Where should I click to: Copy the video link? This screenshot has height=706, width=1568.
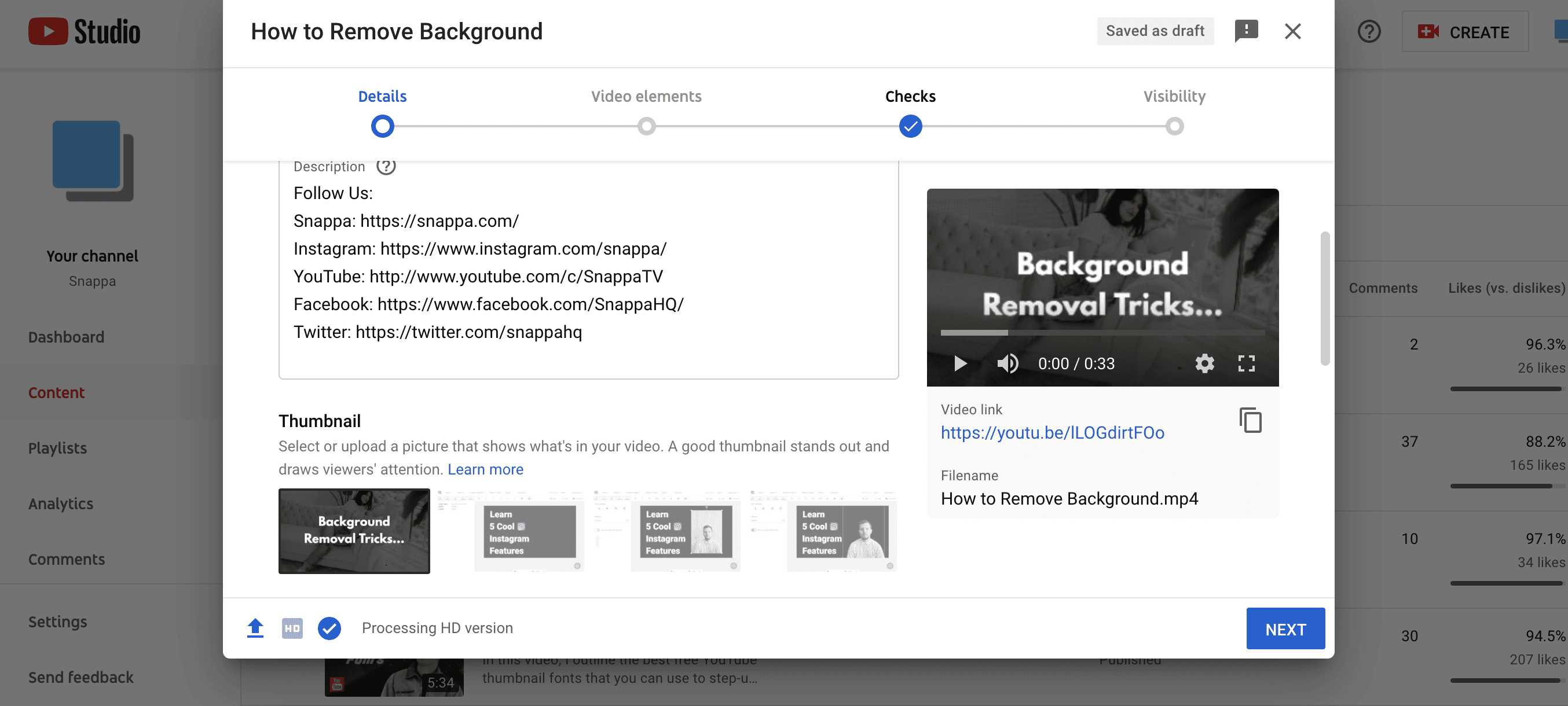point(1250,420)
